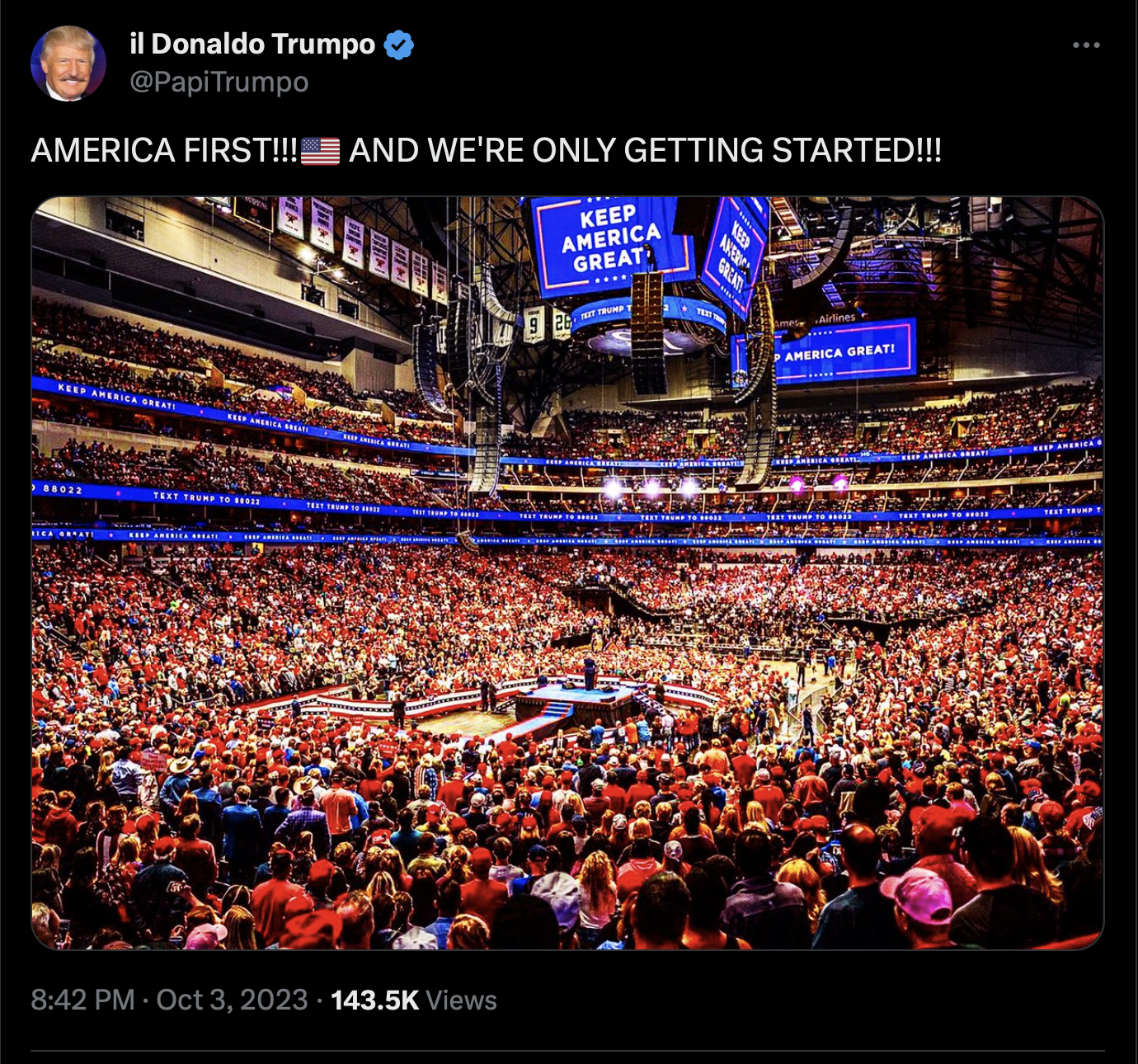Click the American flag emoji in tweet
This screenshot has height=1064, width=1138.
(320, 151)
